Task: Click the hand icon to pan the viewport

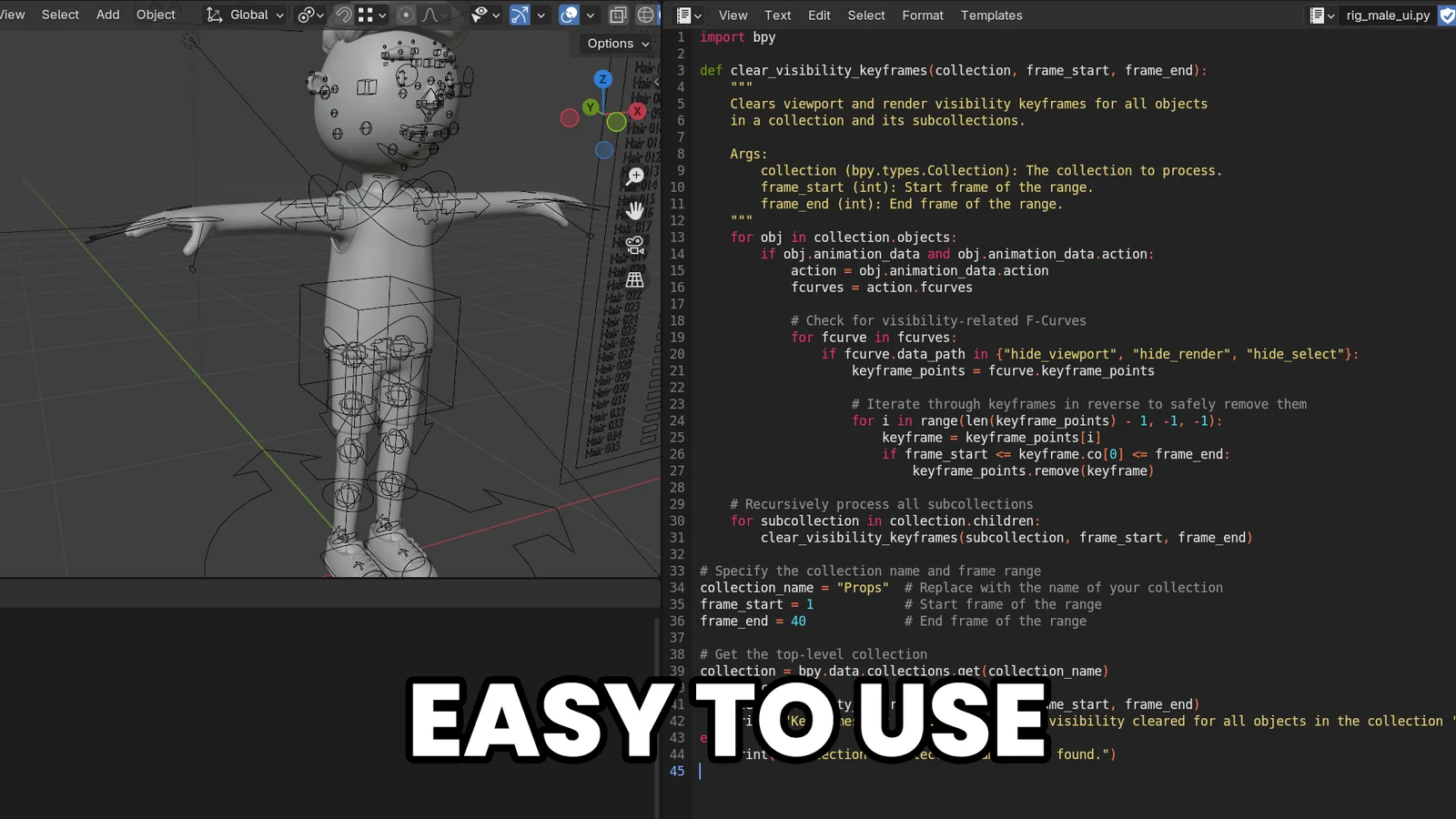Action: point(635,210)
